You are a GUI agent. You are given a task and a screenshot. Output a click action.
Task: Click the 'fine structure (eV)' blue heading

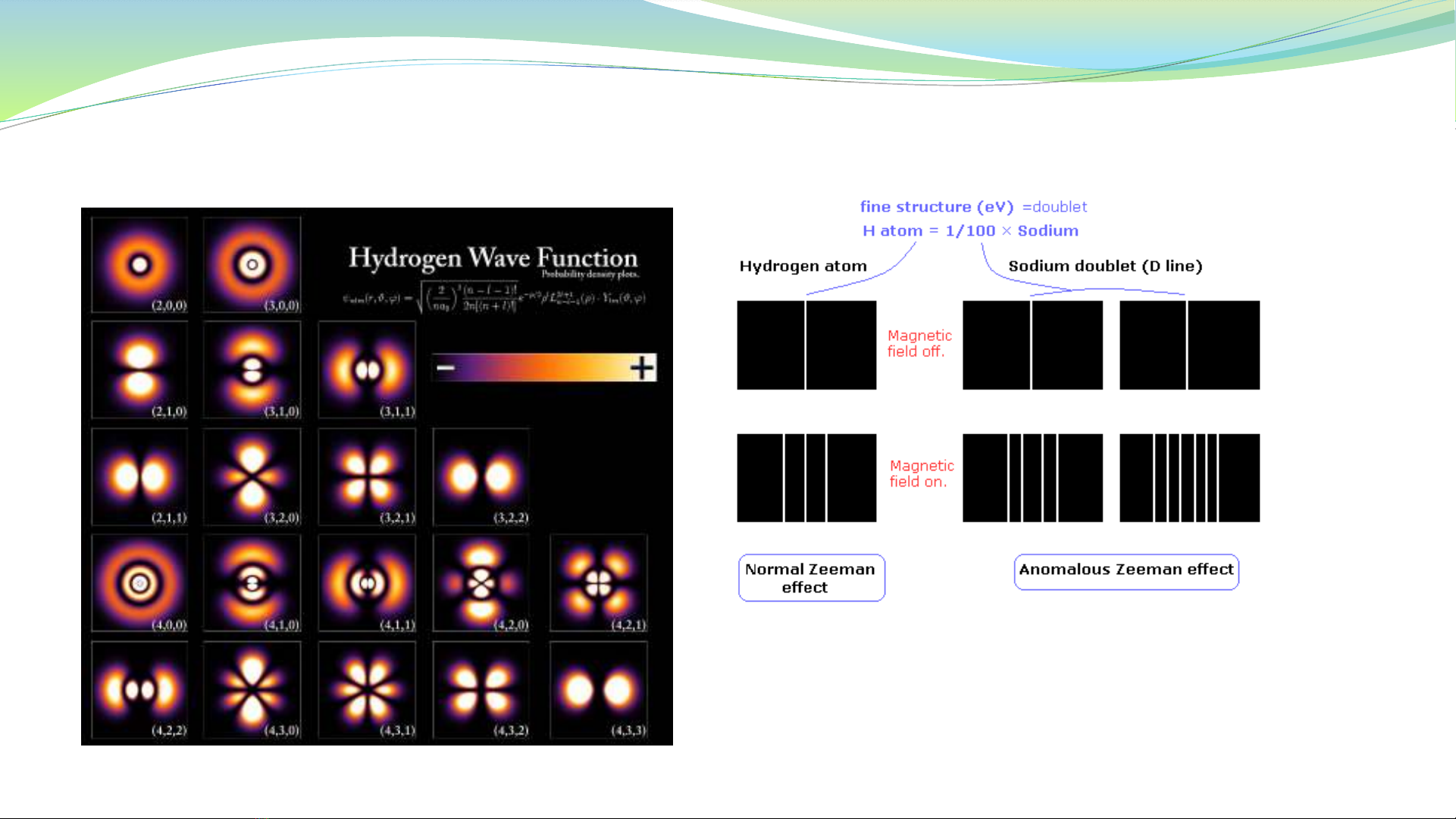(936, 207)
